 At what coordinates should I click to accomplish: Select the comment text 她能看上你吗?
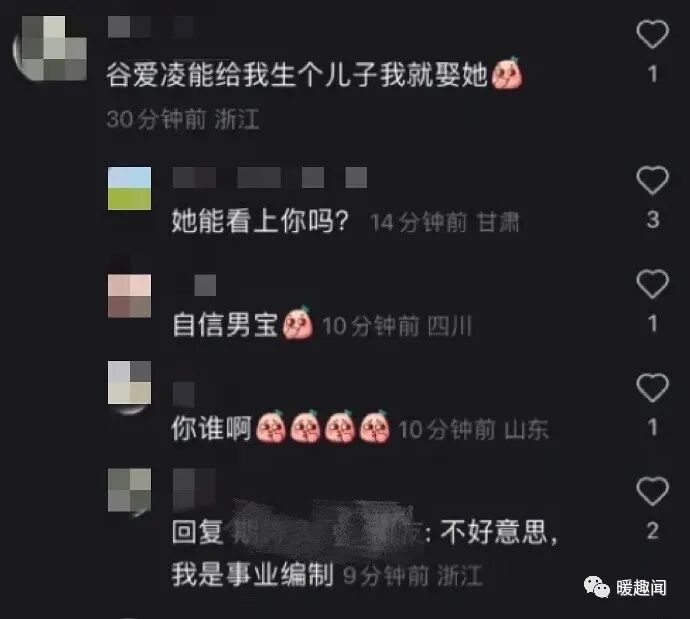pyautogui.click(x=260, y=220)
